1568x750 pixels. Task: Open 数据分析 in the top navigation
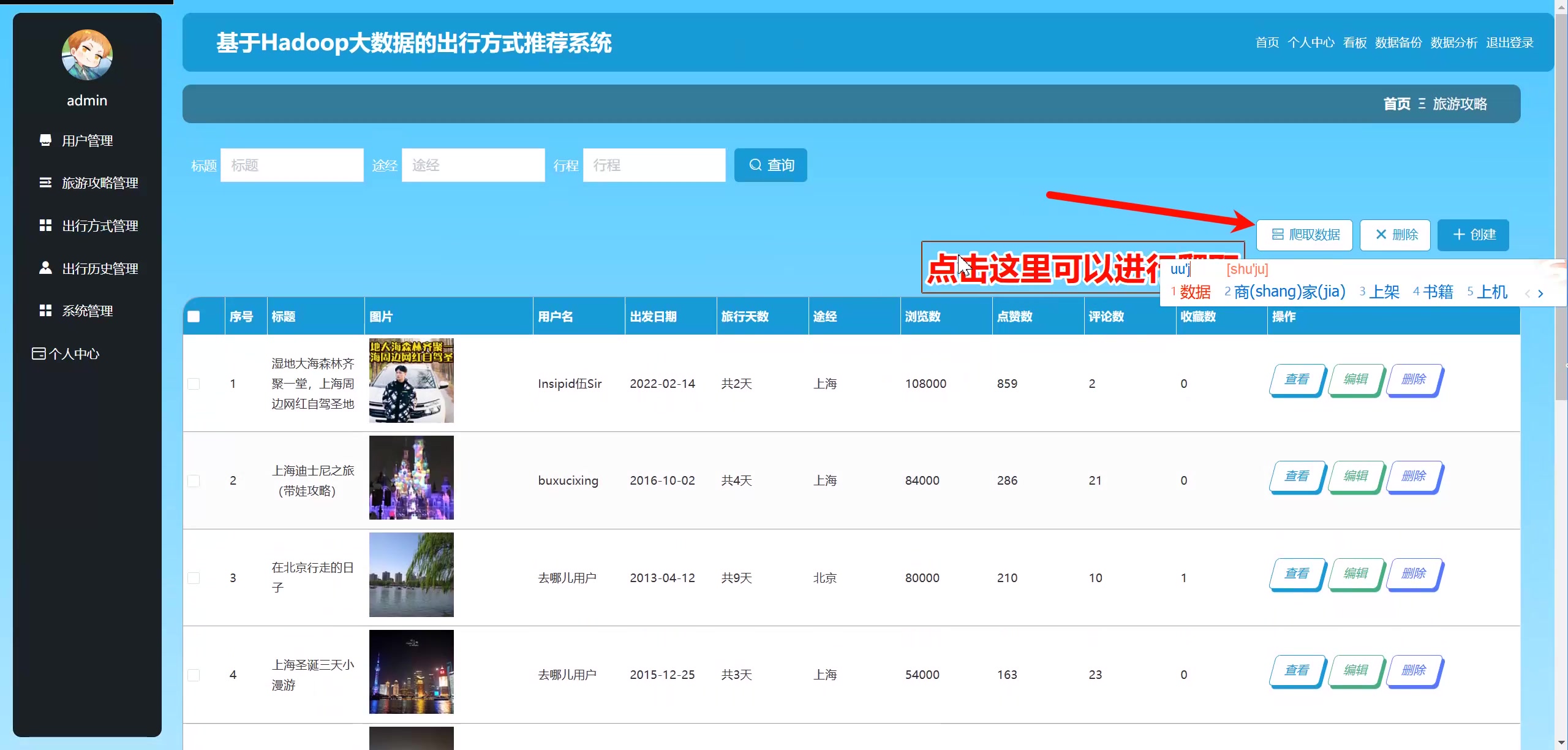point(1454,42)
